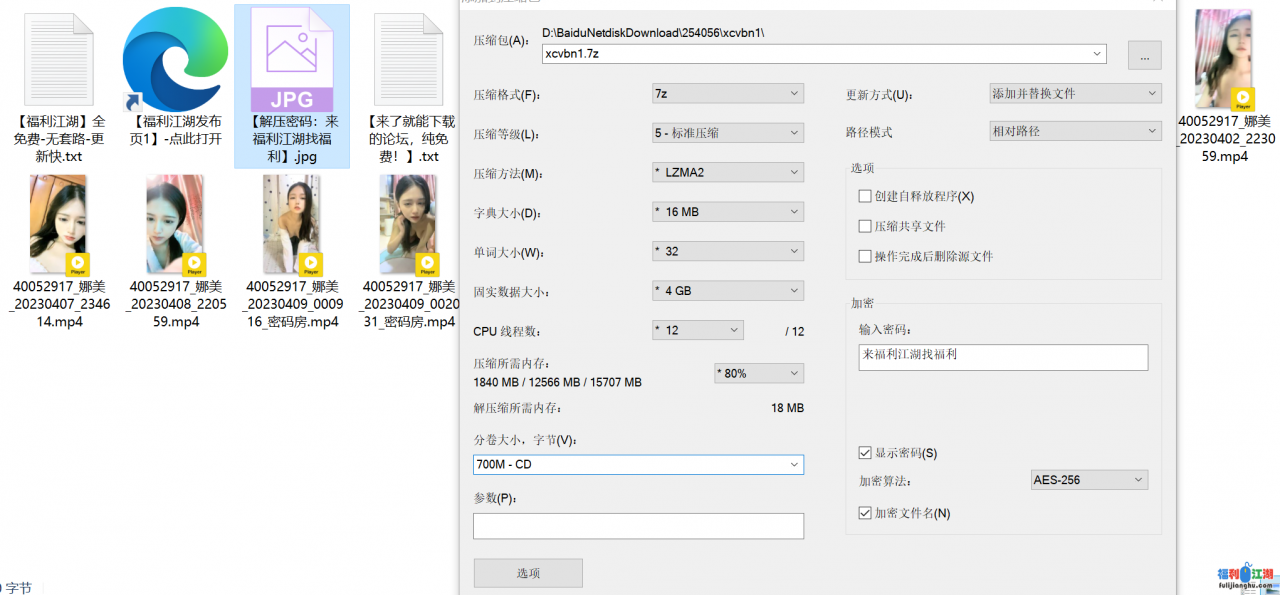
Task: Open the 更新方式 添加并替换文件 dropdown
Action: (1075, 92)
